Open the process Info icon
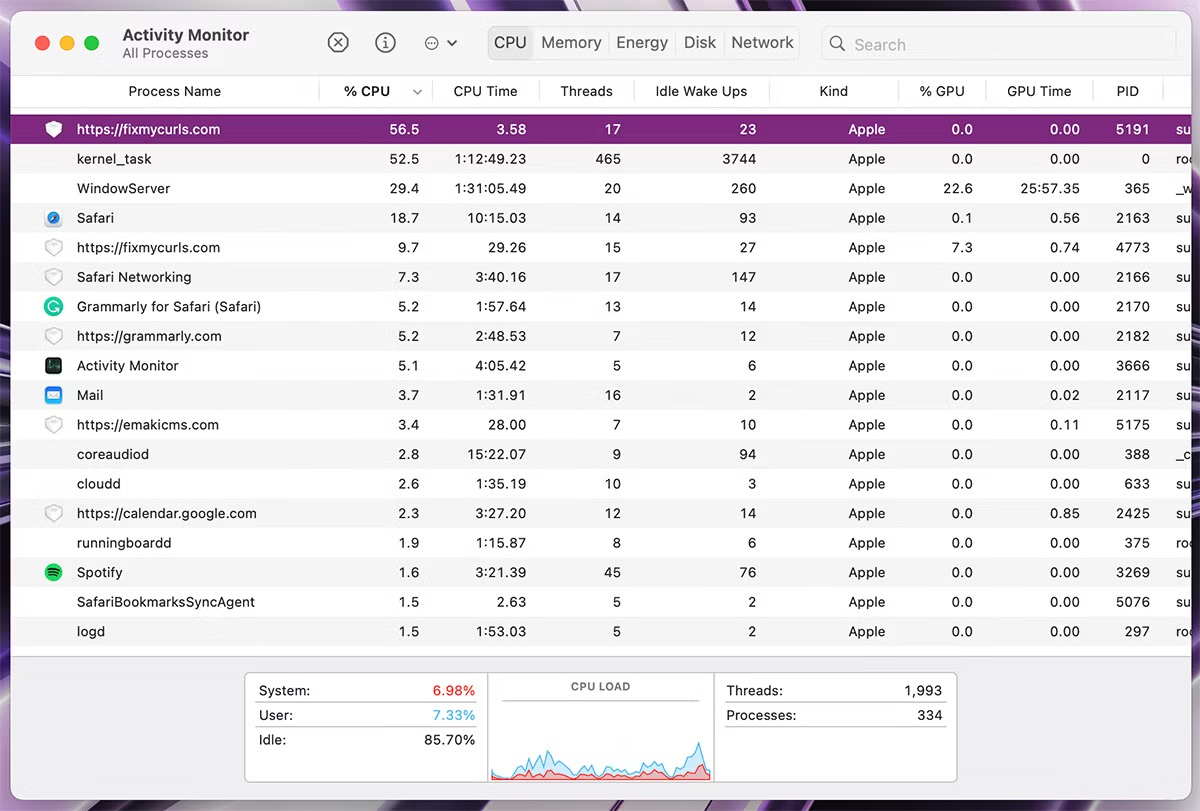Screen dimensions: 1200x811 (385, 43)
